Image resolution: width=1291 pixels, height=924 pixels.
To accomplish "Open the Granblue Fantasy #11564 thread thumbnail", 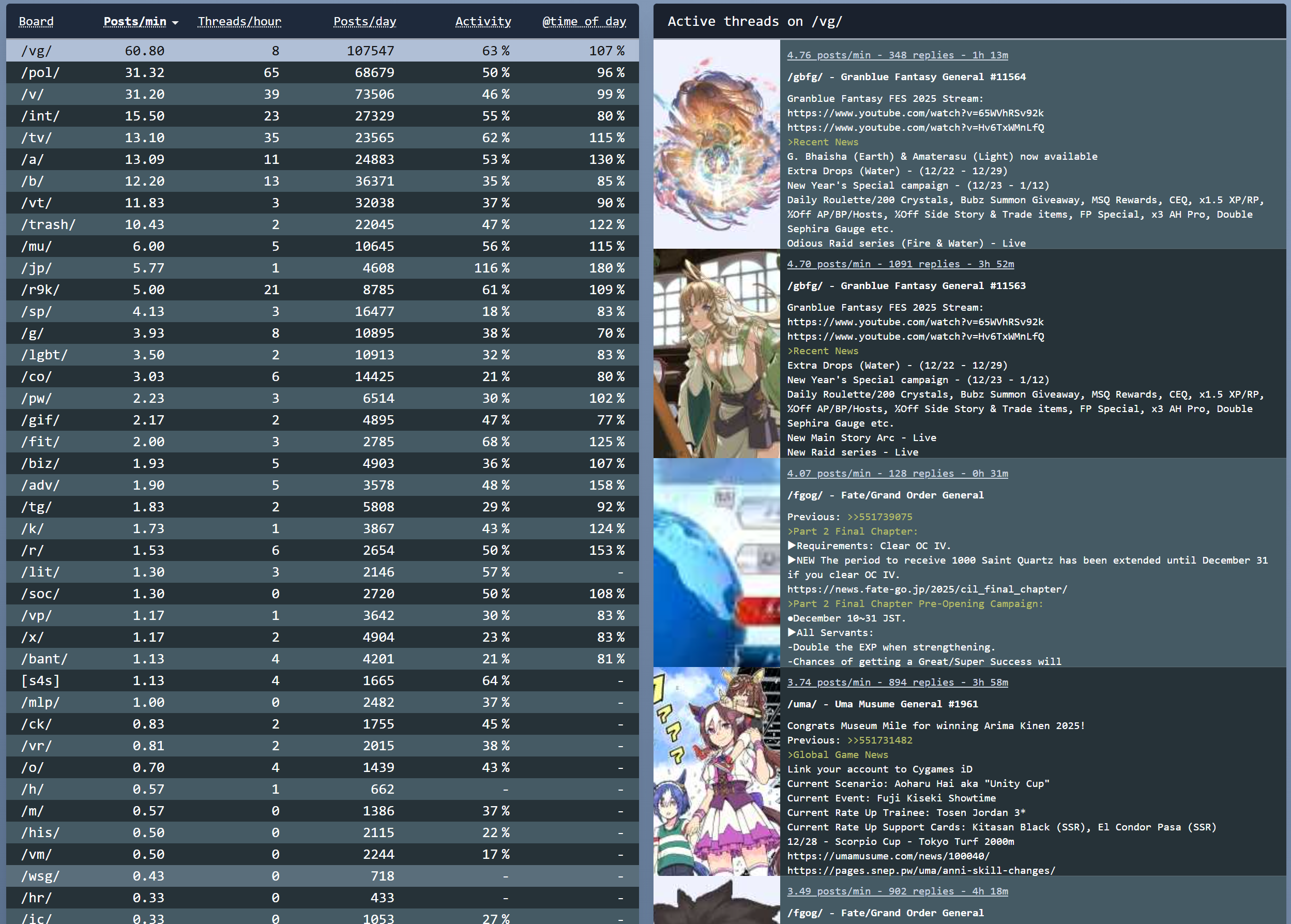I will [x=716, y=143].
